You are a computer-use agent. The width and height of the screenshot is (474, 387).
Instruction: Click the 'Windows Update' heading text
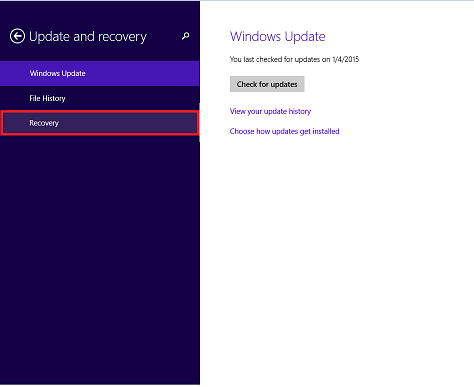(278, 36)
